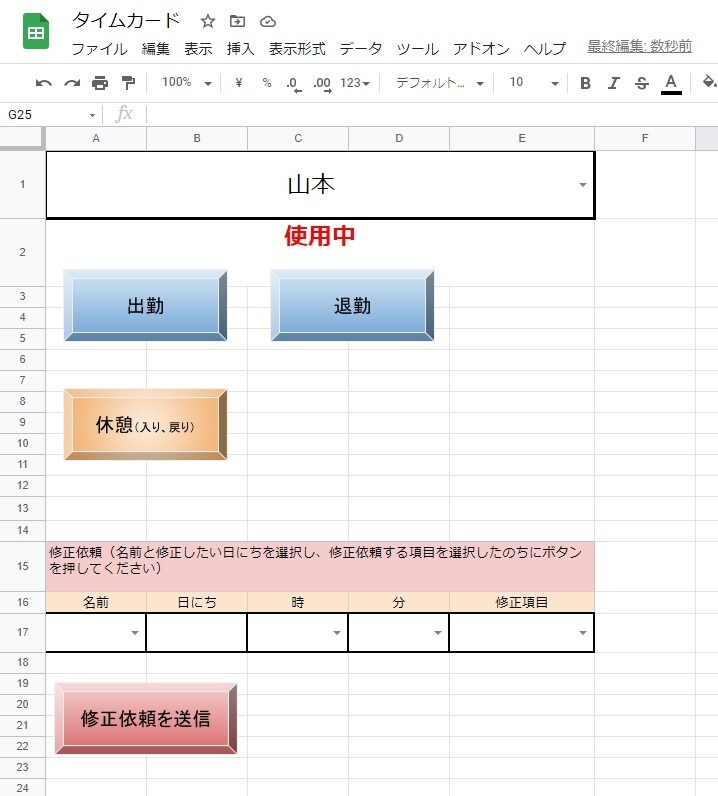Screen dimensions: 718x796
Task: Print the spreadsheet
Action: 100,83
